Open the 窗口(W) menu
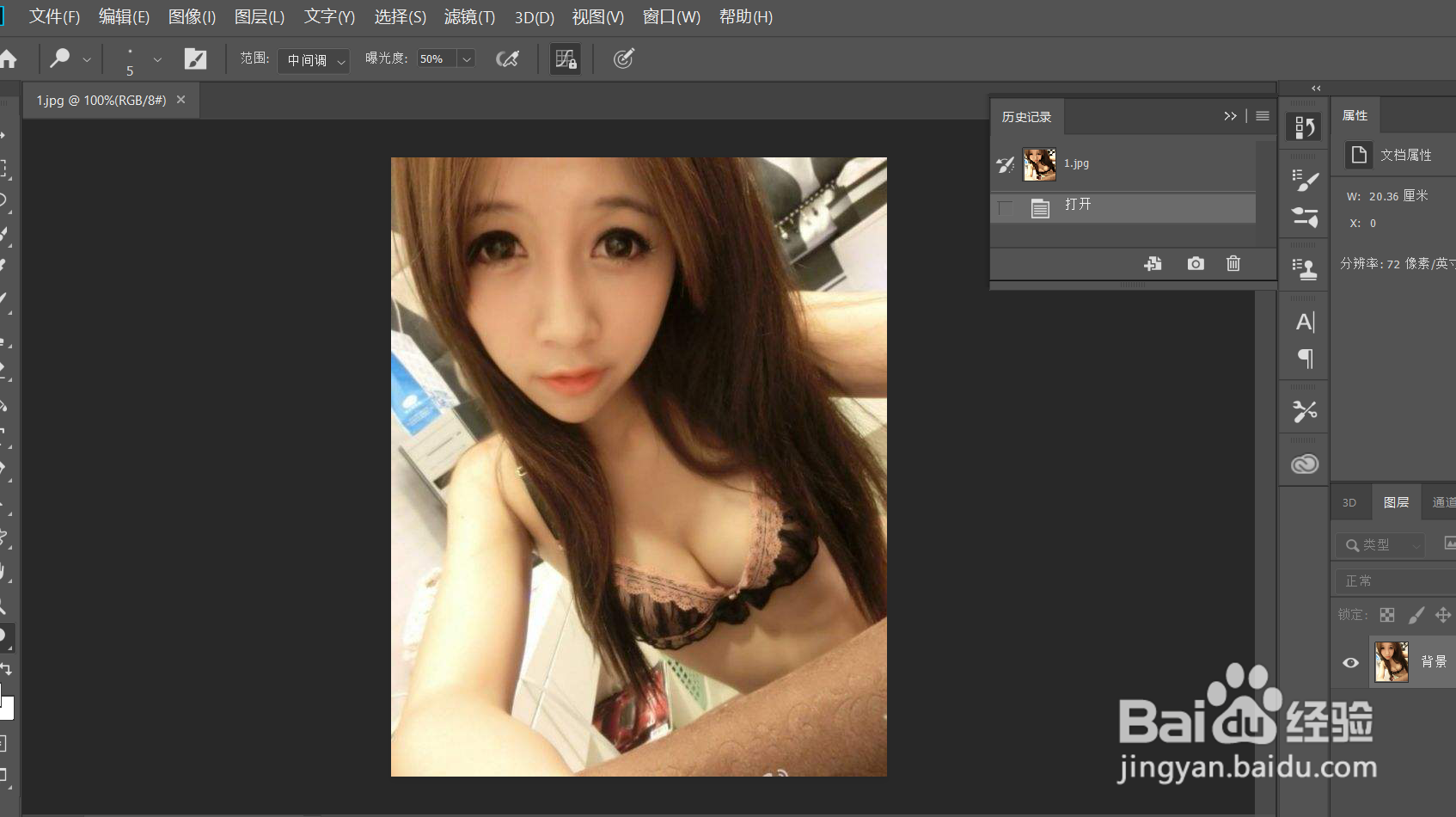Image resolution: width=1456 pixels, height=817 pixels. [671, 17]
